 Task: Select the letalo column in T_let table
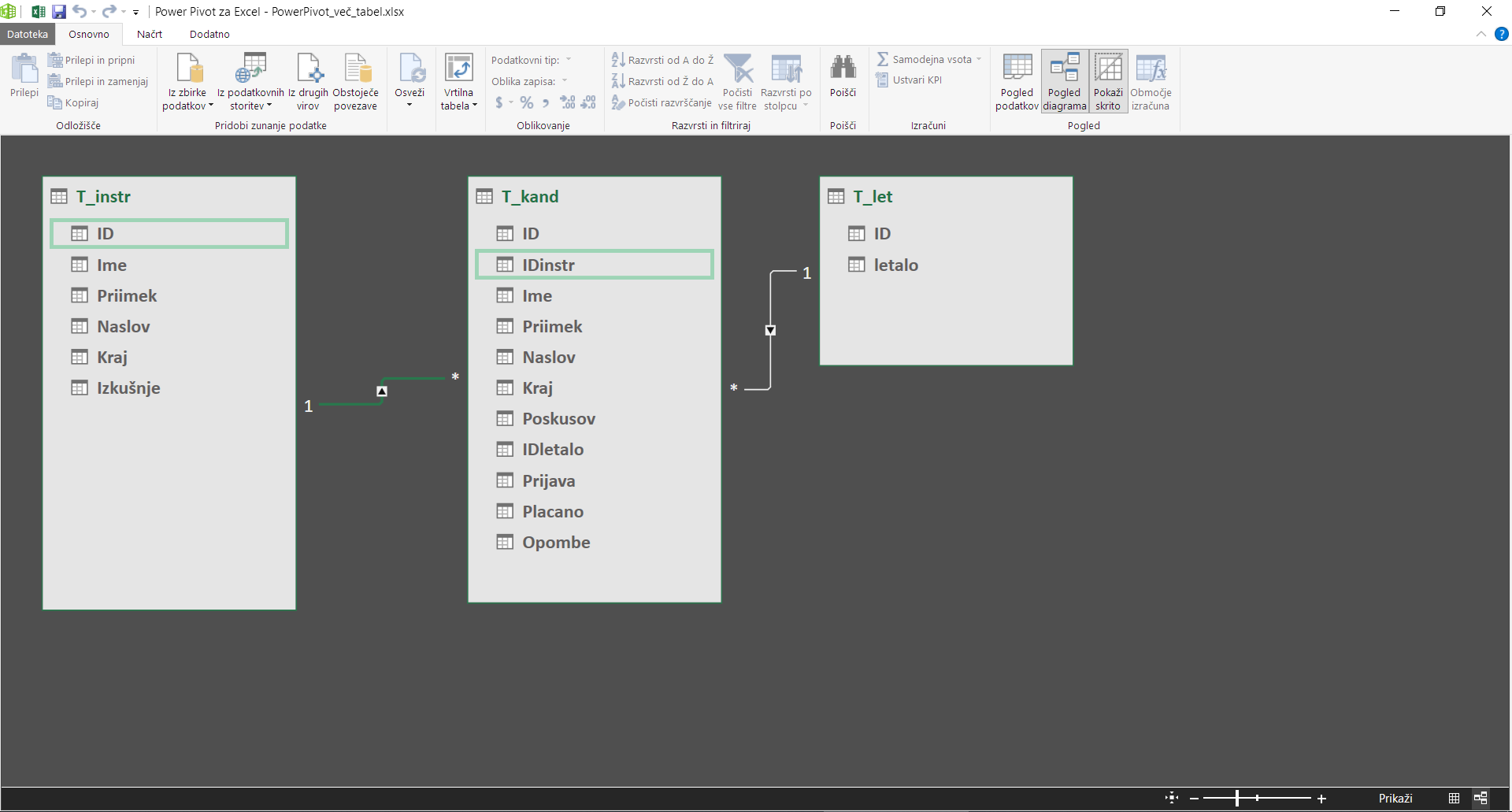point(896,265)
